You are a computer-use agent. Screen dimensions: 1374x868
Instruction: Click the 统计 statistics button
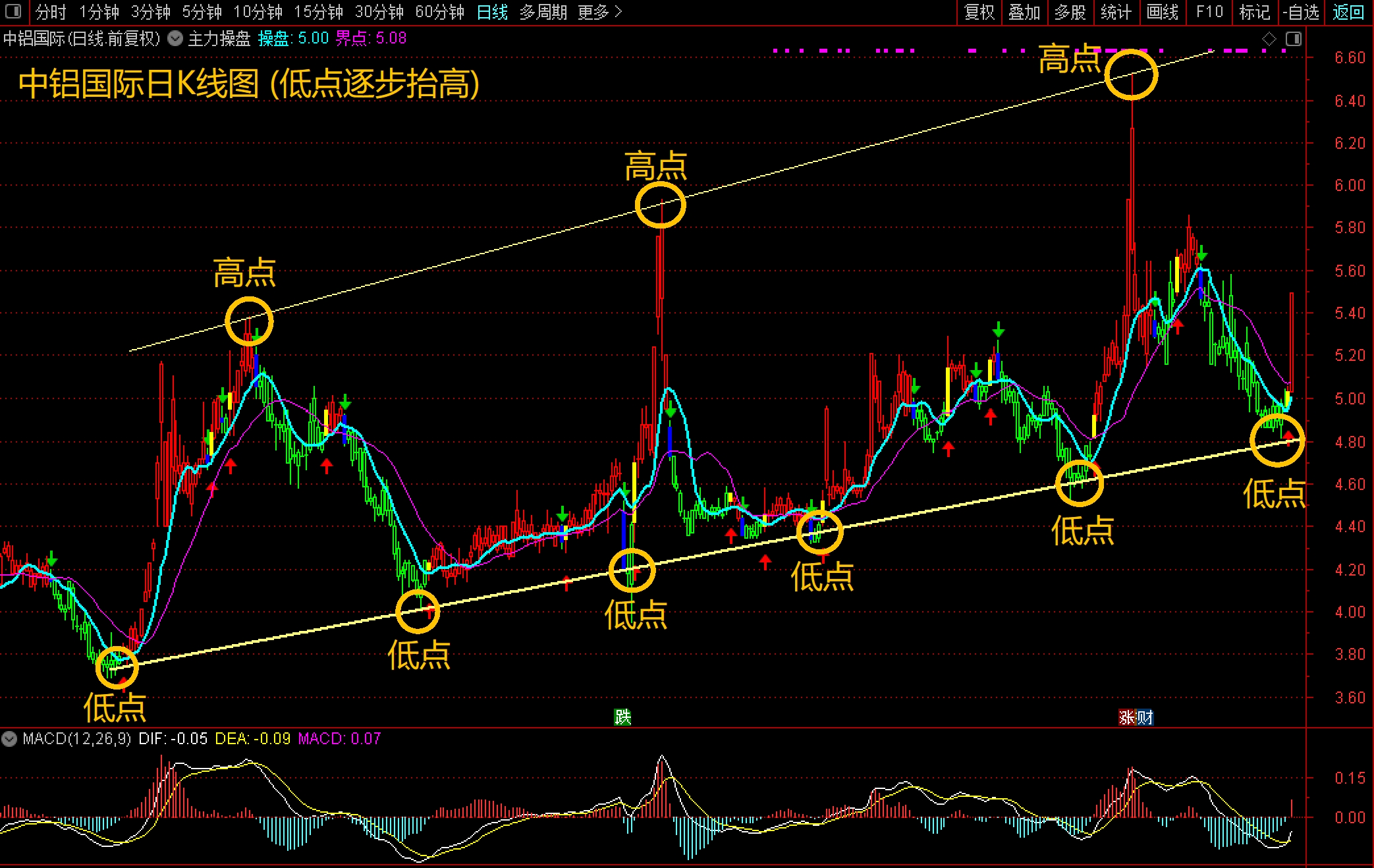[x=1116, y=12]
